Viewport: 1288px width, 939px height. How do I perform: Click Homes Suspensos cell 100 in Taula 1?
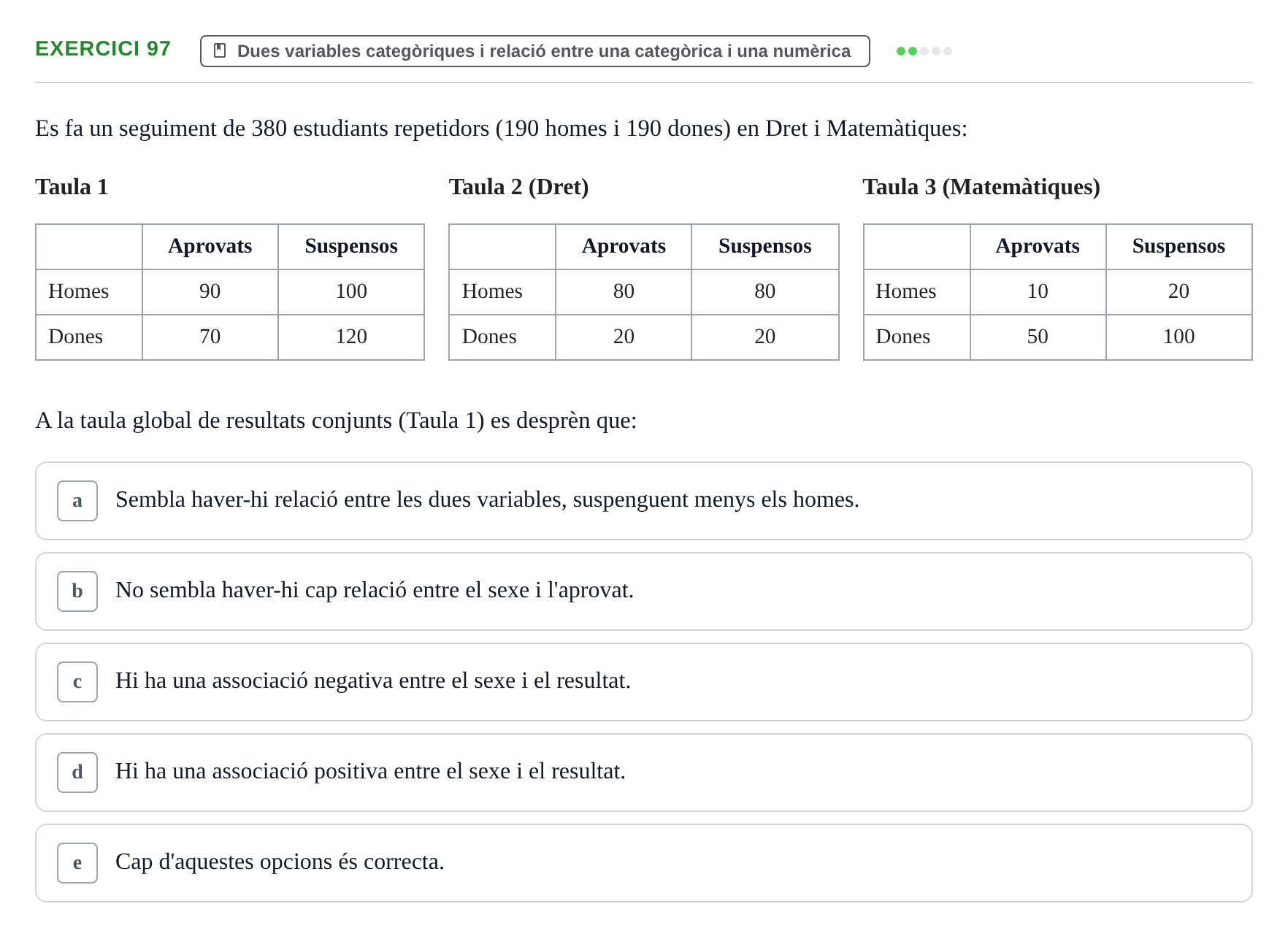[x=351, y=291]
